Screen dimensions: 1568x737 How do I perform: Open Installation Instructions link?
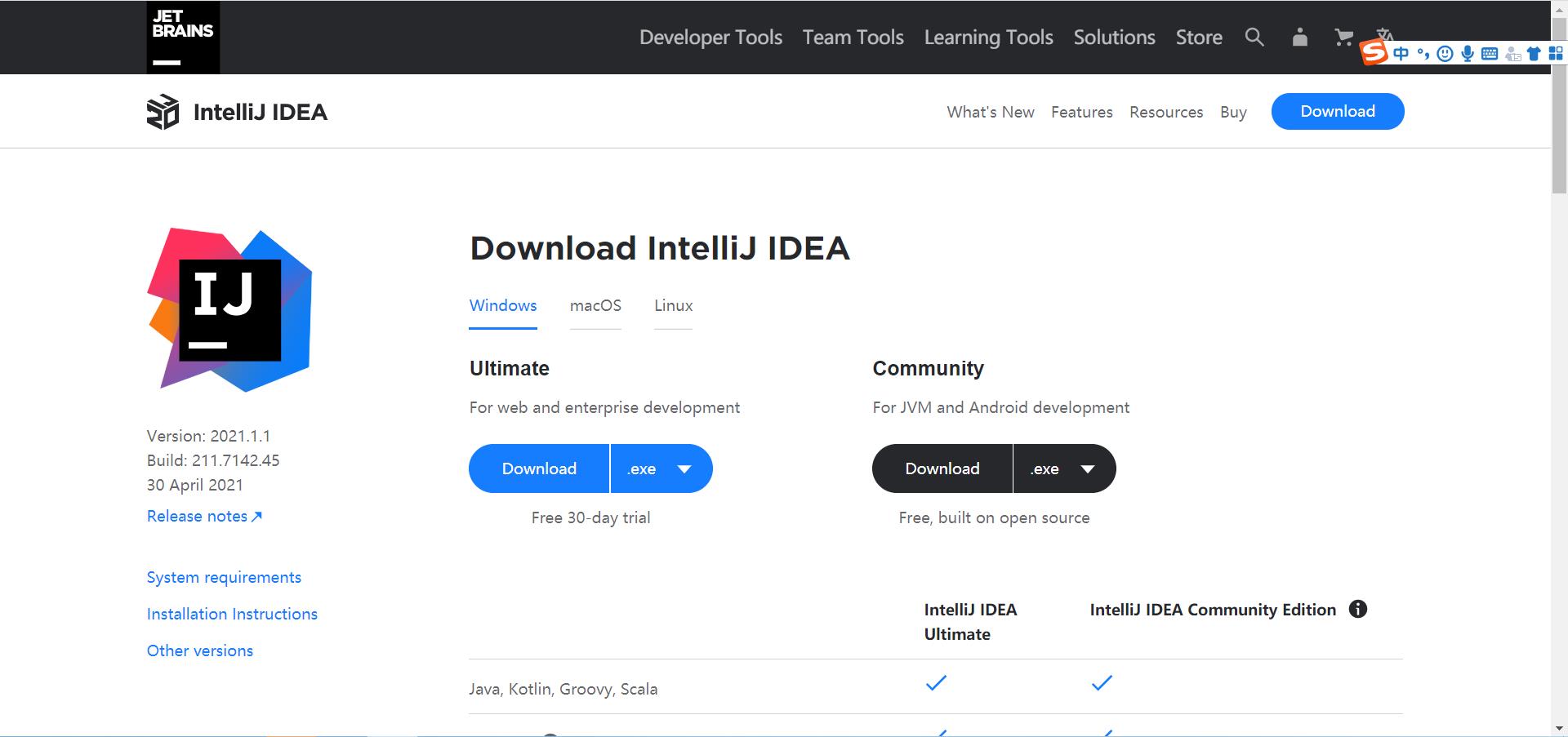click(x=232, y=614)
